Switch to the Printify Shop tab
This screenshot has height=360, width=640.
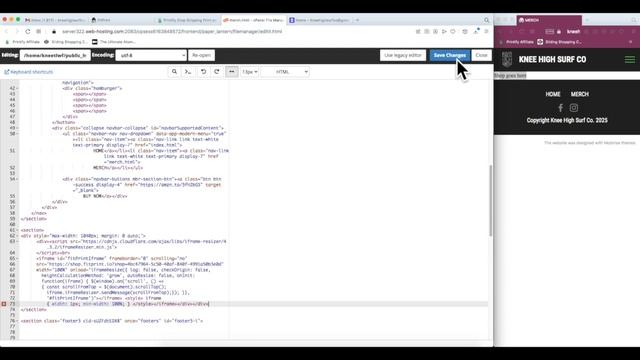(x=187, y=20)
